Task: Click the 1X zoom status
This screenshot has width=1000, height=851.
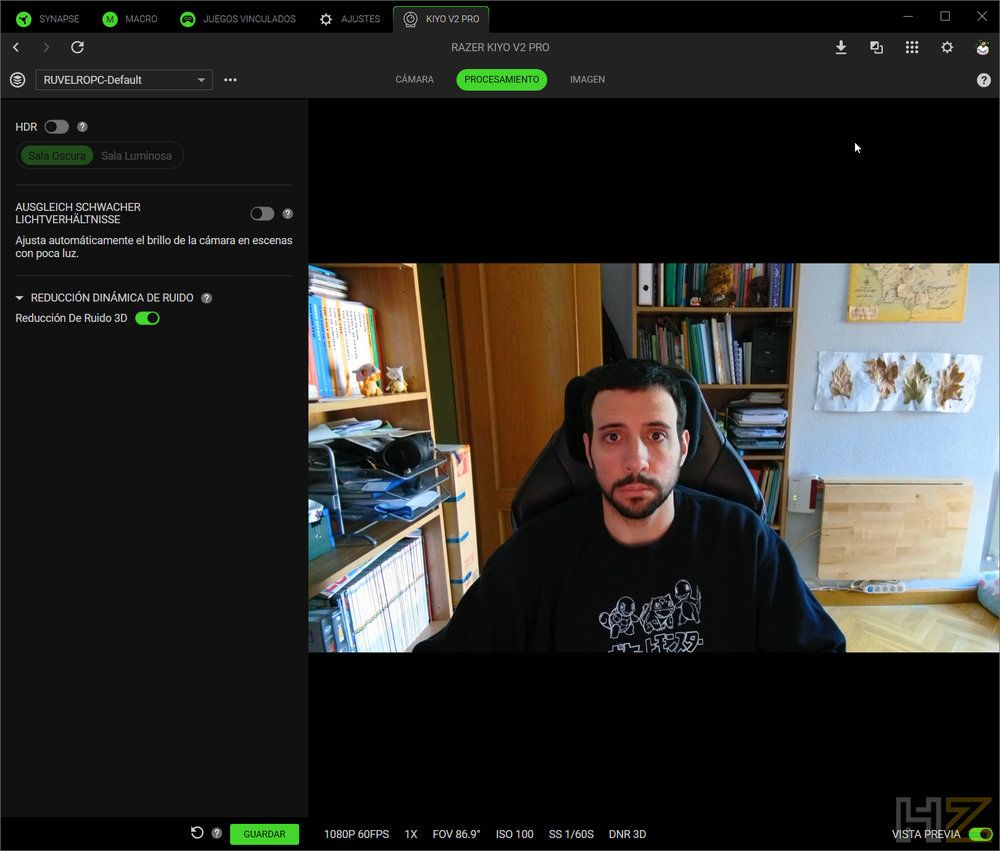Action: [x=411, y=834]
